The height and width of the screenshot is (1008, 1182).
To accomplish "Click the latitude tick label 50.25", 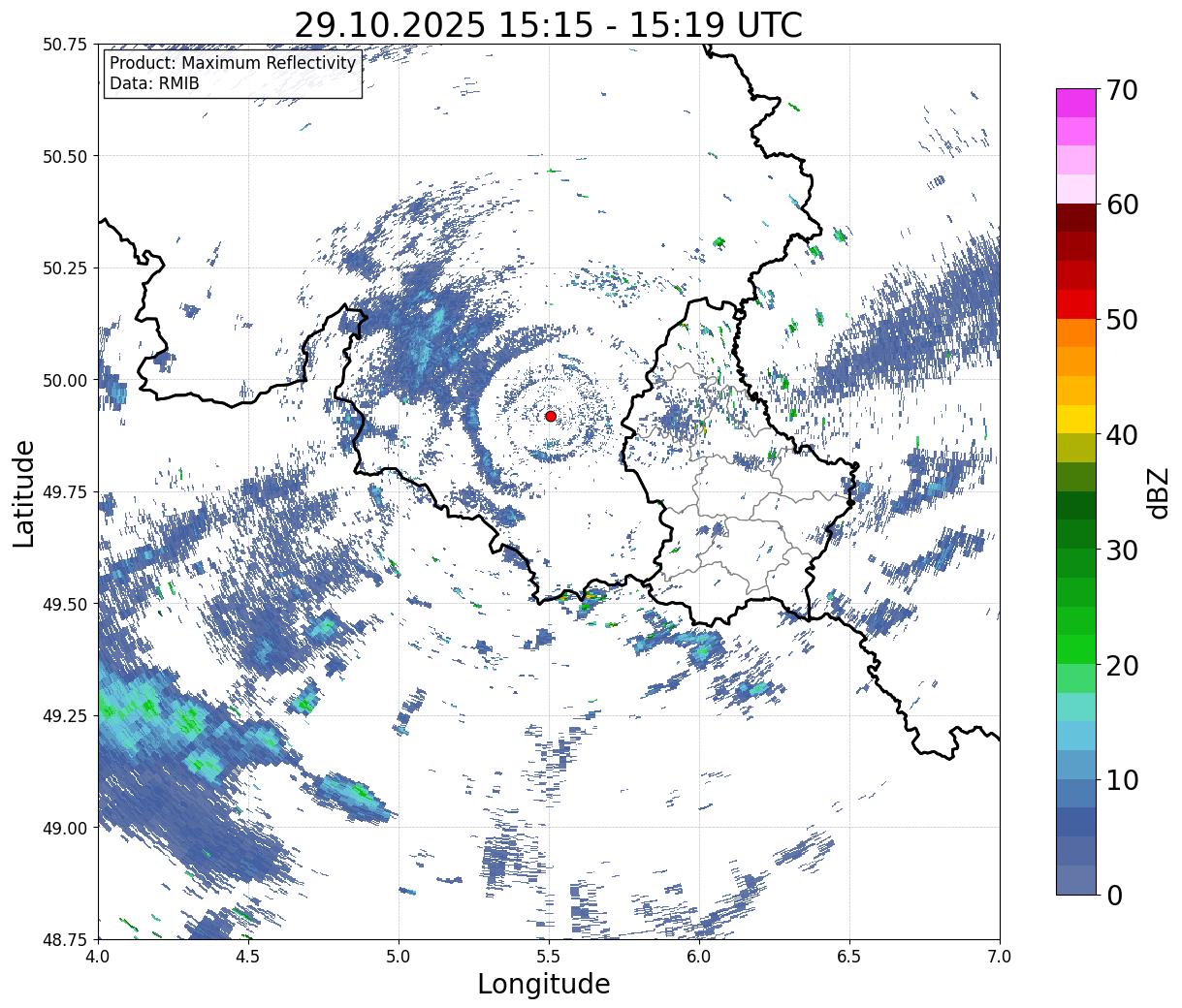I will pyautogui.click(x=65, y=268).
